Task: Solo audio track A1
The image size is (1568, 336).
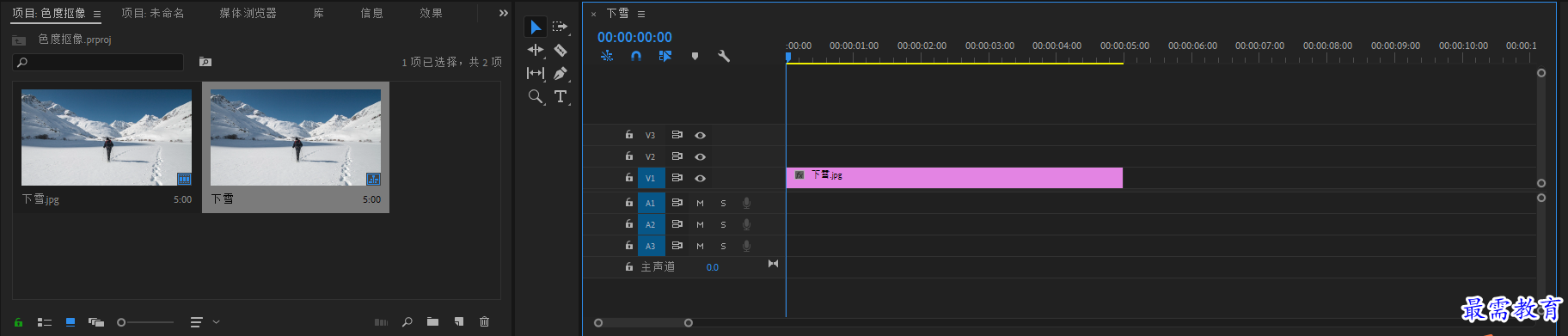Action: [723, 203]
